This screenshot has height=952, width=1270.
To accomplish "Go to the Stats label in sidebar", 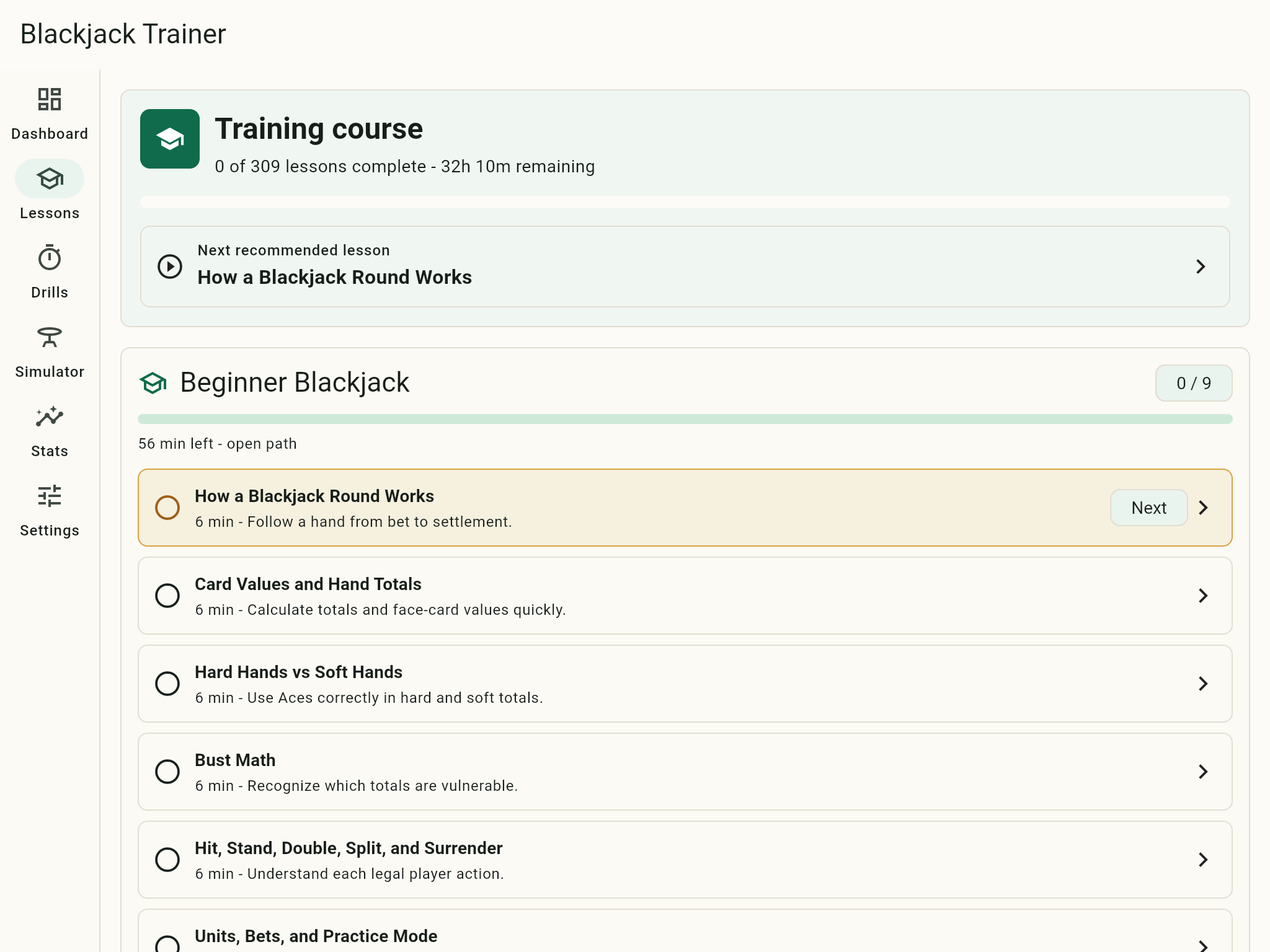I will [50, 451].
